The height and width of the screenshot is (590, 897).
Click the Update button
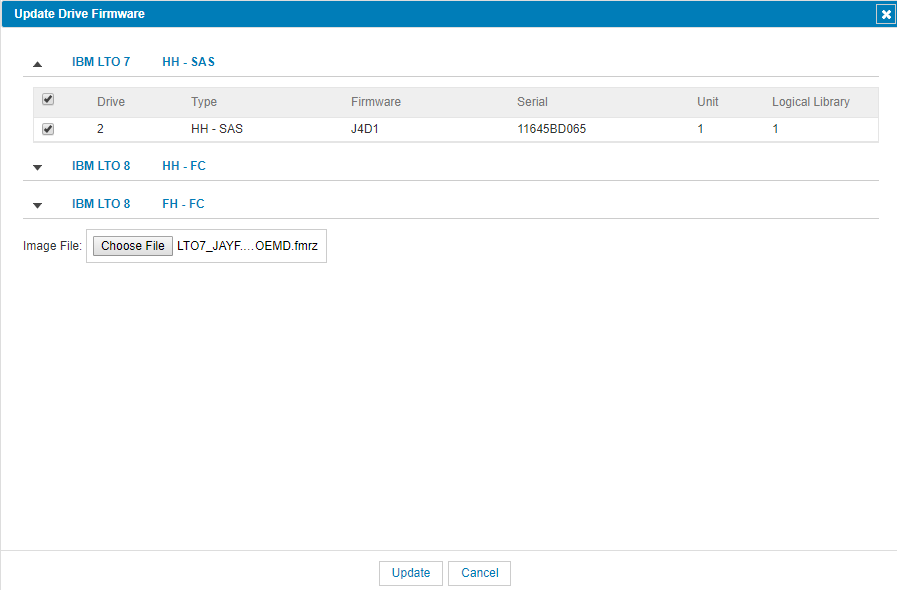pos(411,573)
